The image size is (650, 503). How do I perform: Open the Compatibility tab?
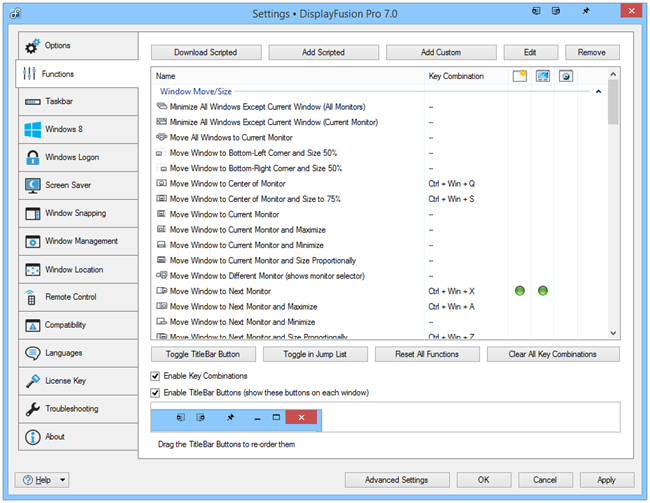tap(78, 325)
